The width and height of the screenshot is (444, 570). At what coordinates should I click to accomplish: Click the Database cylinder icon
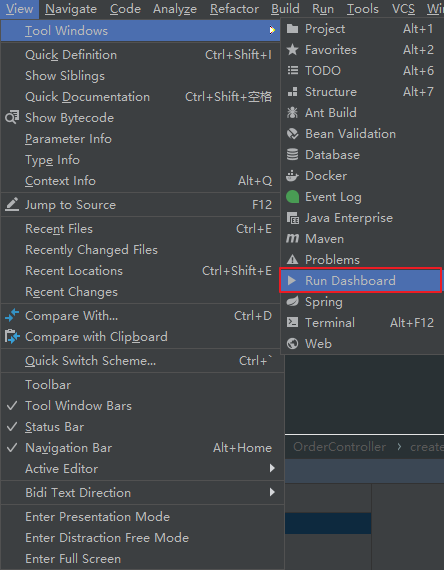(292, 155)
